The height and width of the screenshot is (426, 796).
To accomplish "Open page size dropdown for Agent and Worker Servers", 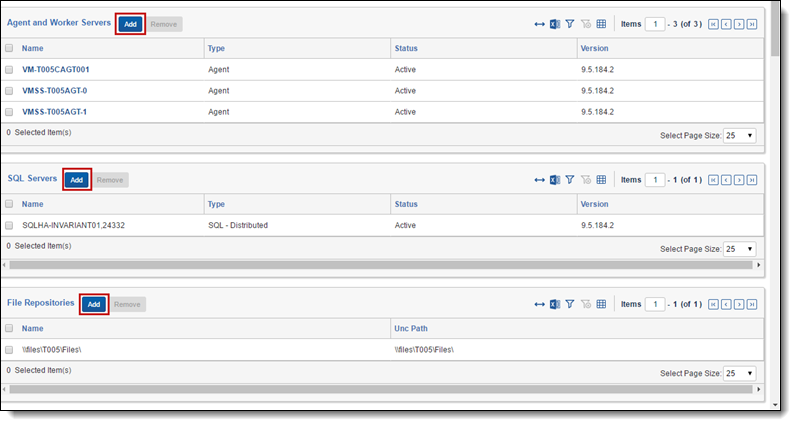I will click(x=740, y=135).
